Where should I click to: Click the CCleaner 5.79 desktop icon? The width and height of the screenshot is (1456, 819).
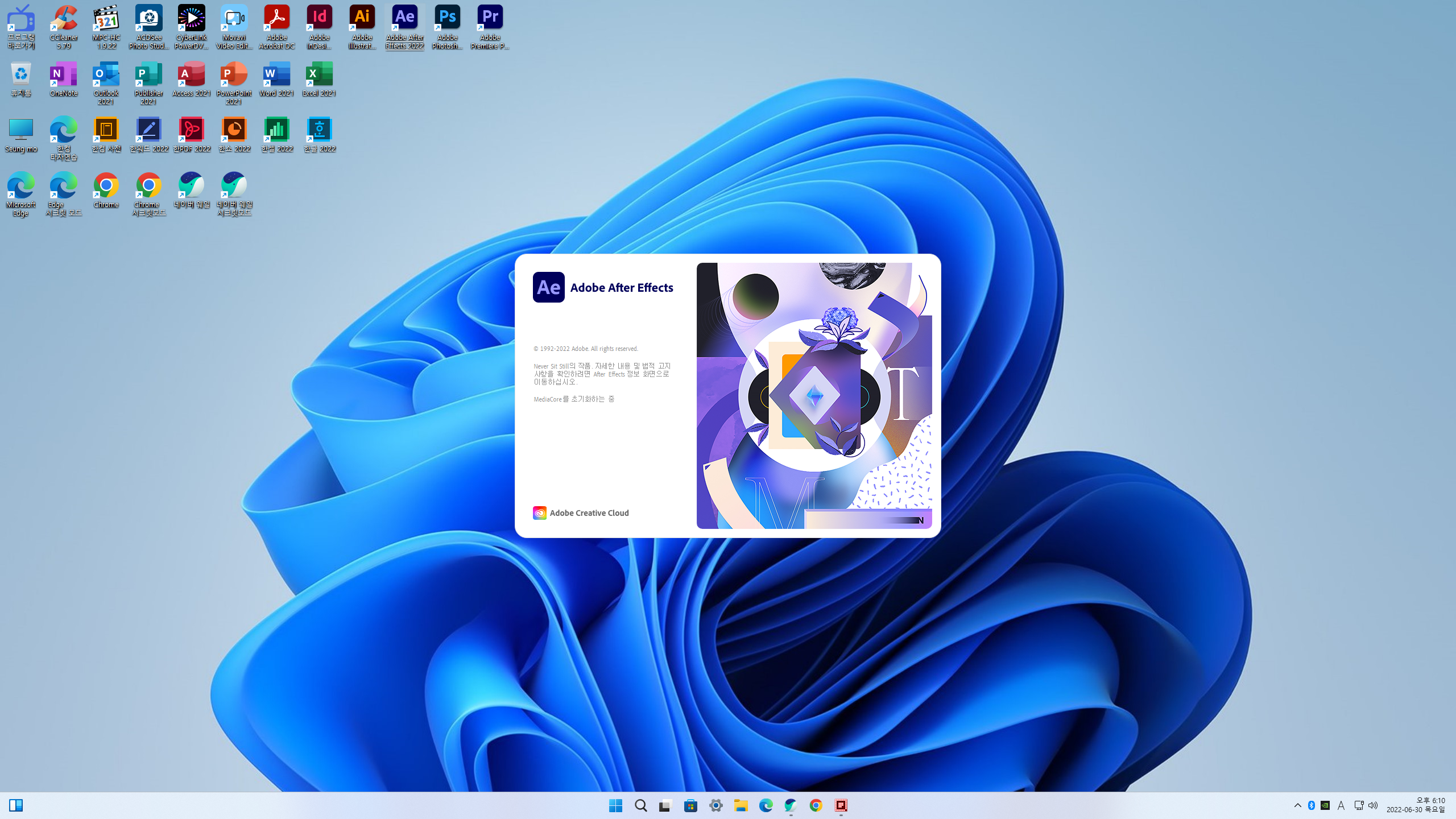click(x=63, y=26)
